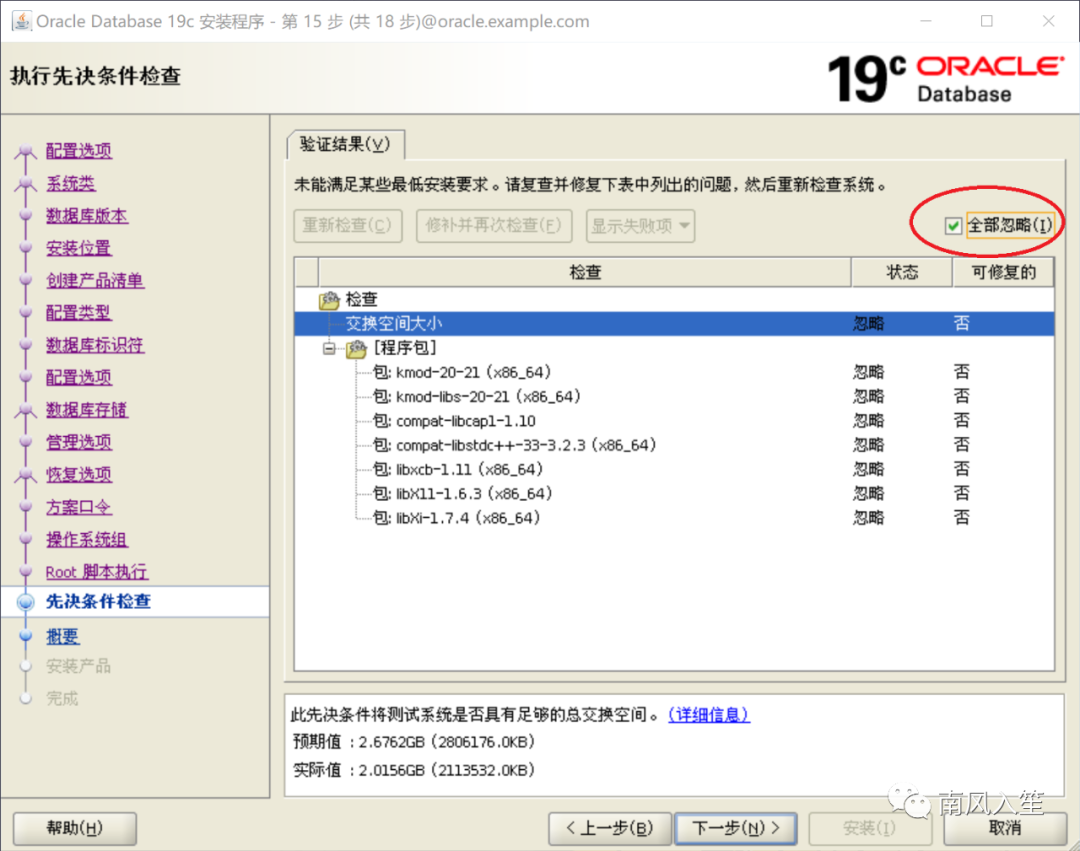Image resolution: width=1080 pixels, height=851 pixels.
Task: Select the current 先决条件检查 step
Action: click(x=98, y=602)
